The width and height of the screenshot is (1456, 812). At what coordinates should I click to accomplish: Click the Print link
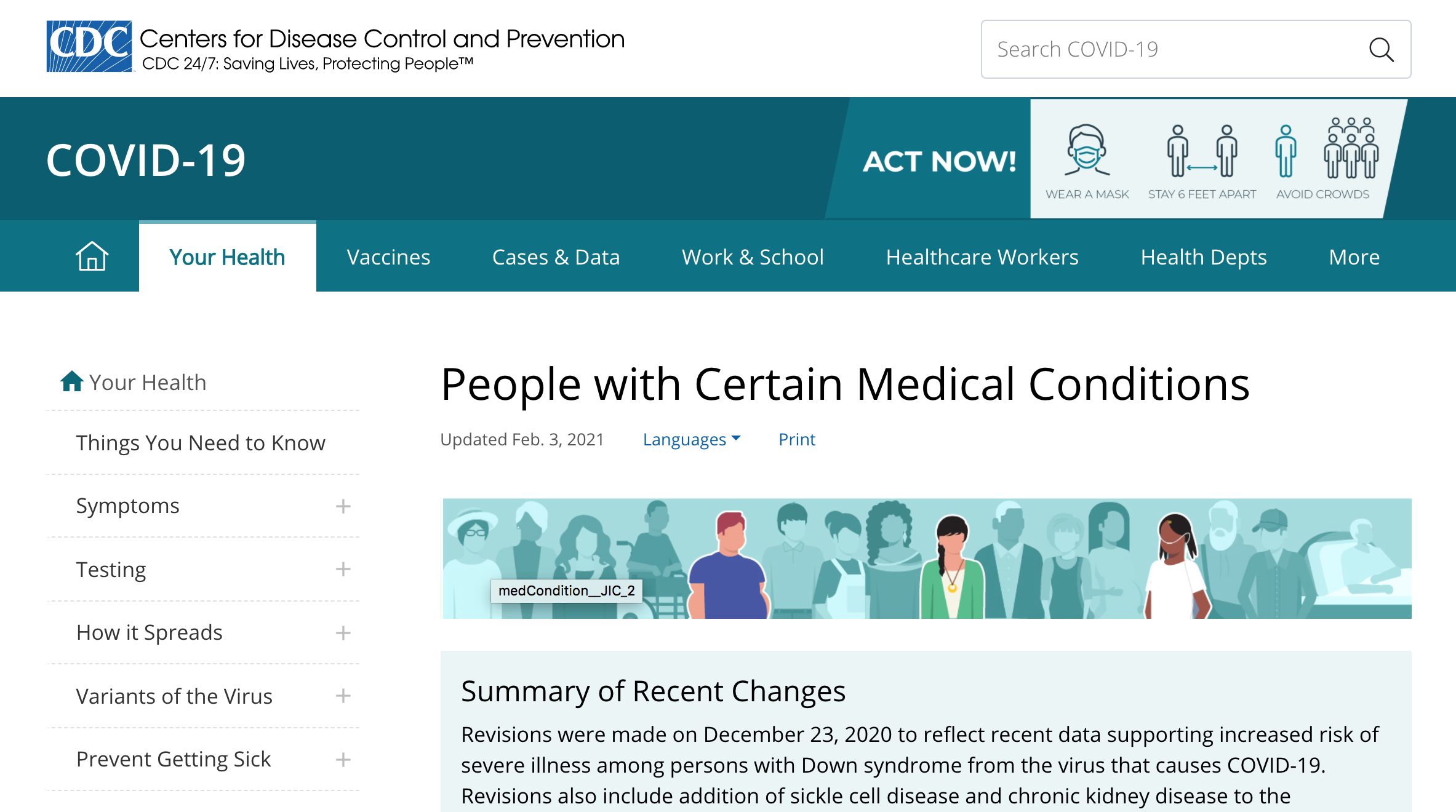pyautogui.click(x=796, y=439)
